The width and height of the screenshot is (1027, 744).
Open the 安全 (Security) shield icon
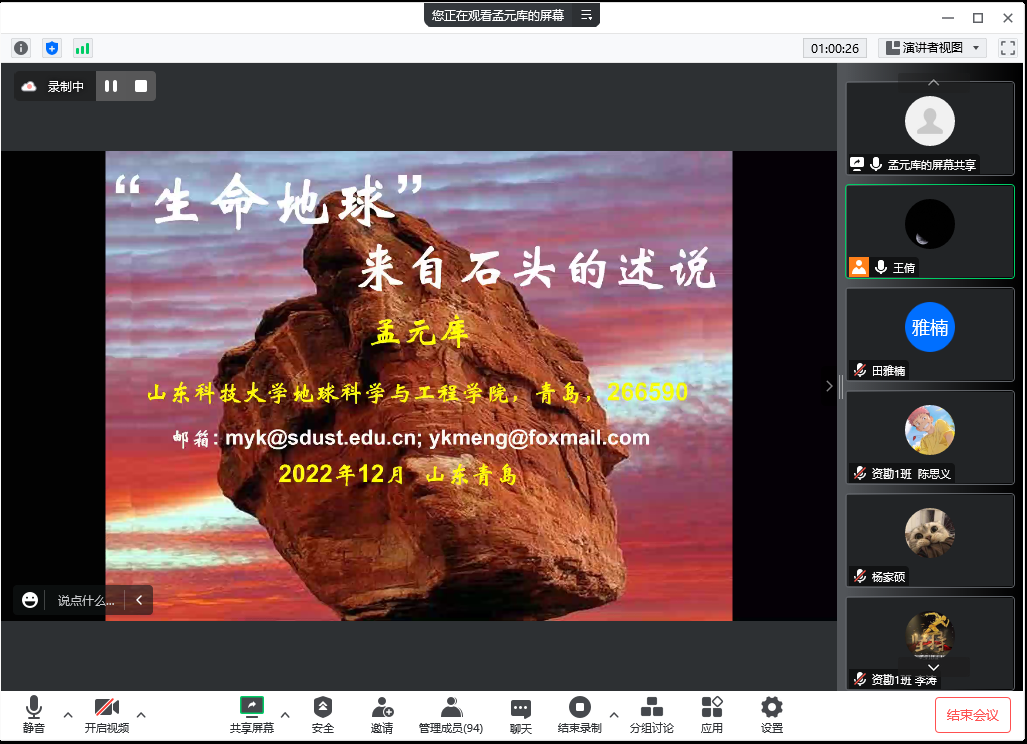pos(322,714)
